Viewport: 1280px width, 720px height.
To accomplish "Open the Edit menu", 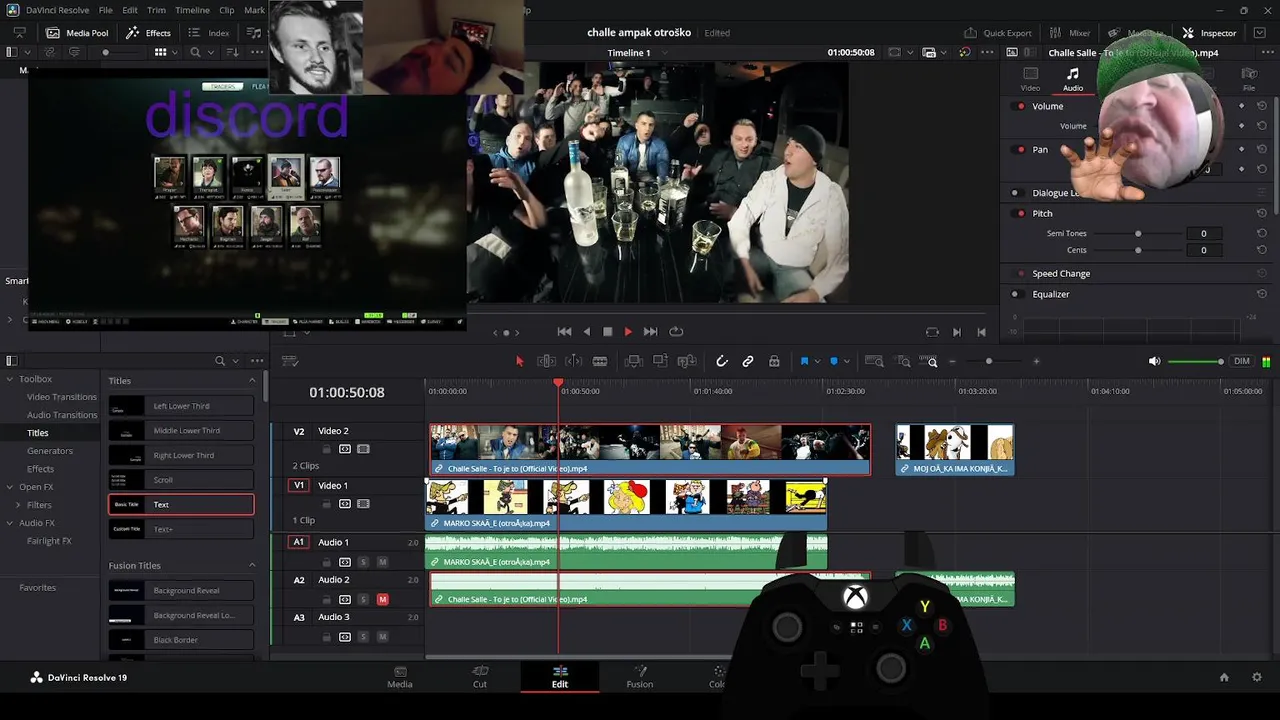I will [x=130, y=10].
